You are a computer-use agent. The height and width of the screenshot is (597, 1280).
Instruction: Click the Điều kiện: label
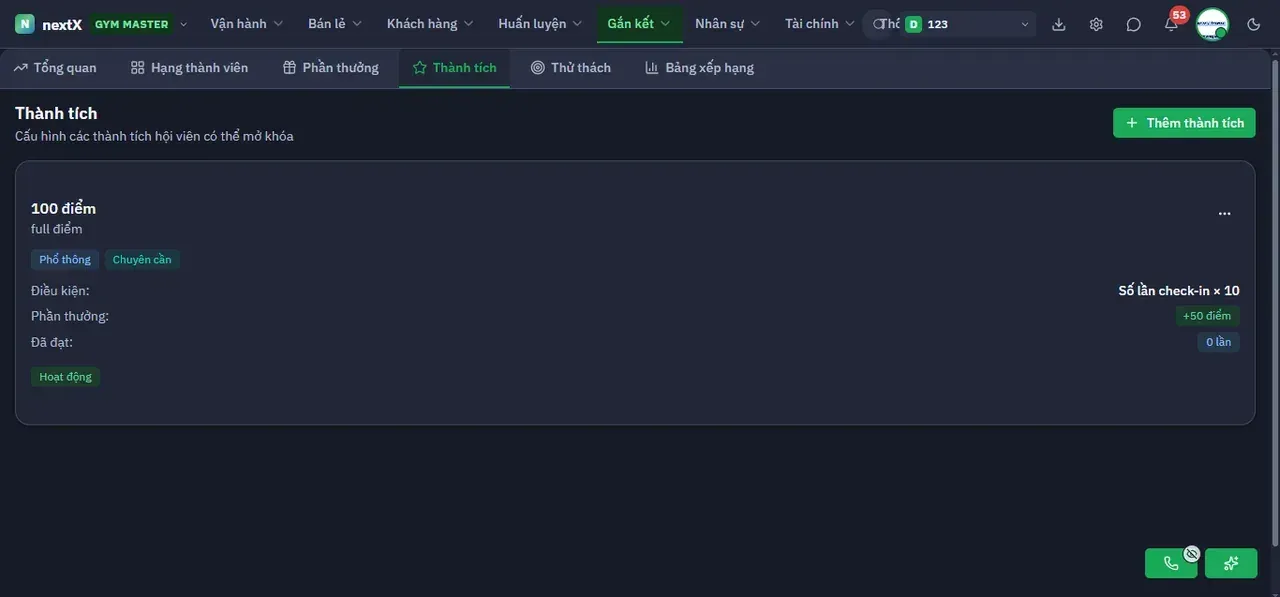[60, 291]
